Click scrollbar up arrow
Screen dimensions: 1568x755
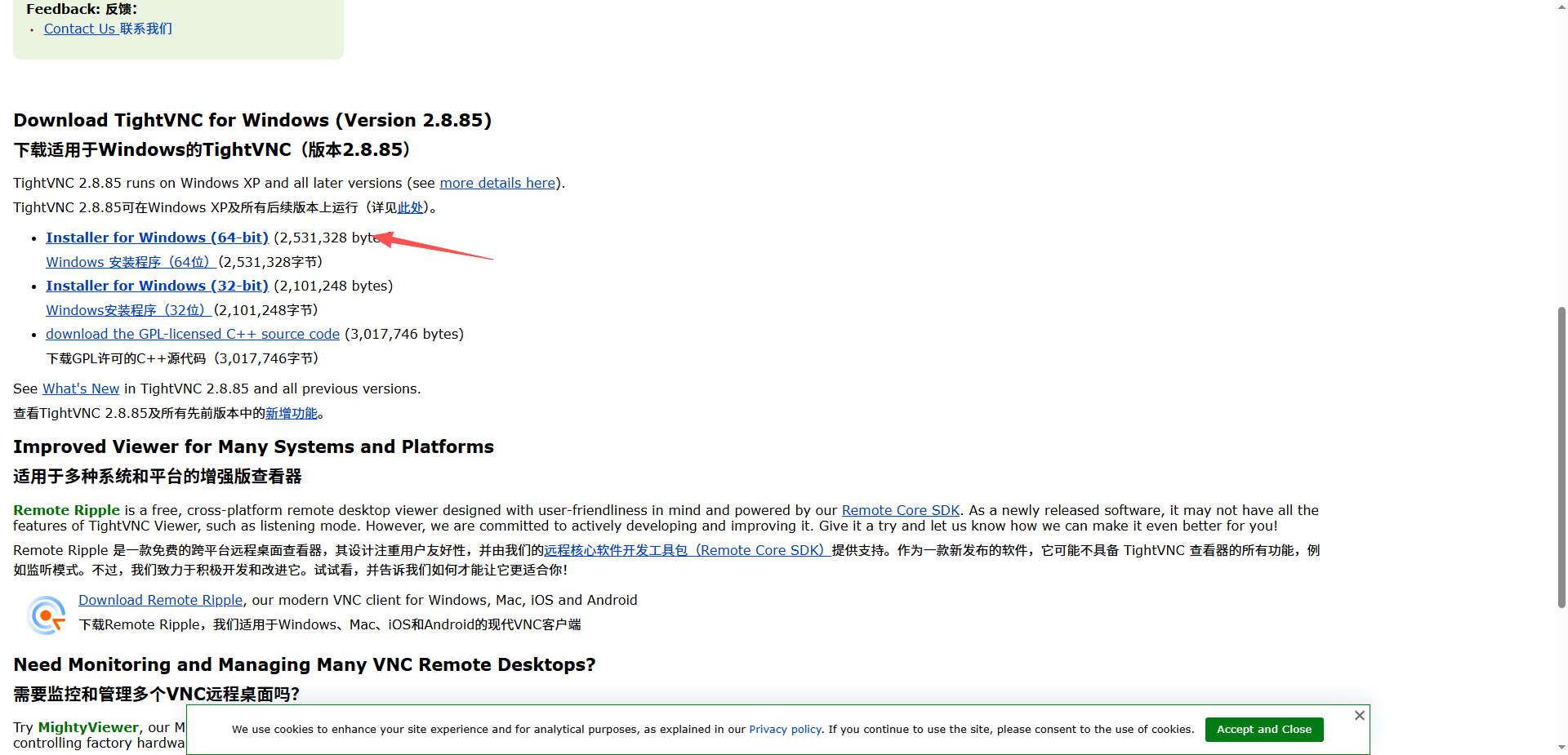coord(1561,6)
